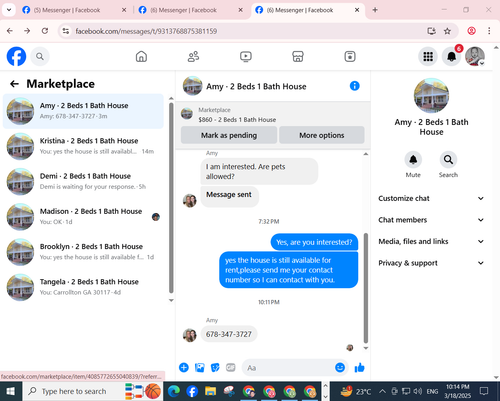Open the Facebook home logo
This screenshot has width=500, height=401.
[16, 56]
